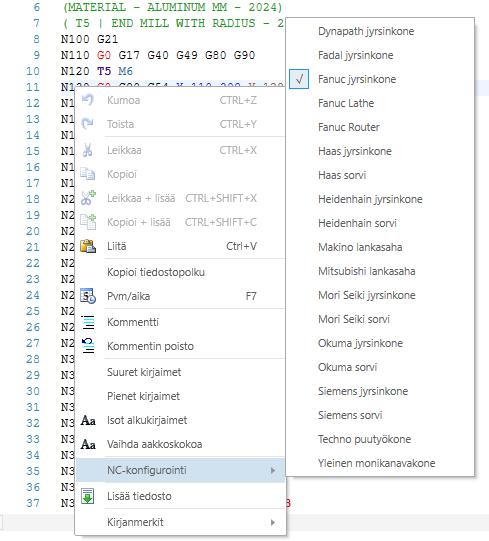Open the NC-konfigurointi menu entry
Image resolution: width=489 pixels, height=541 pixels.
point(180,470)
